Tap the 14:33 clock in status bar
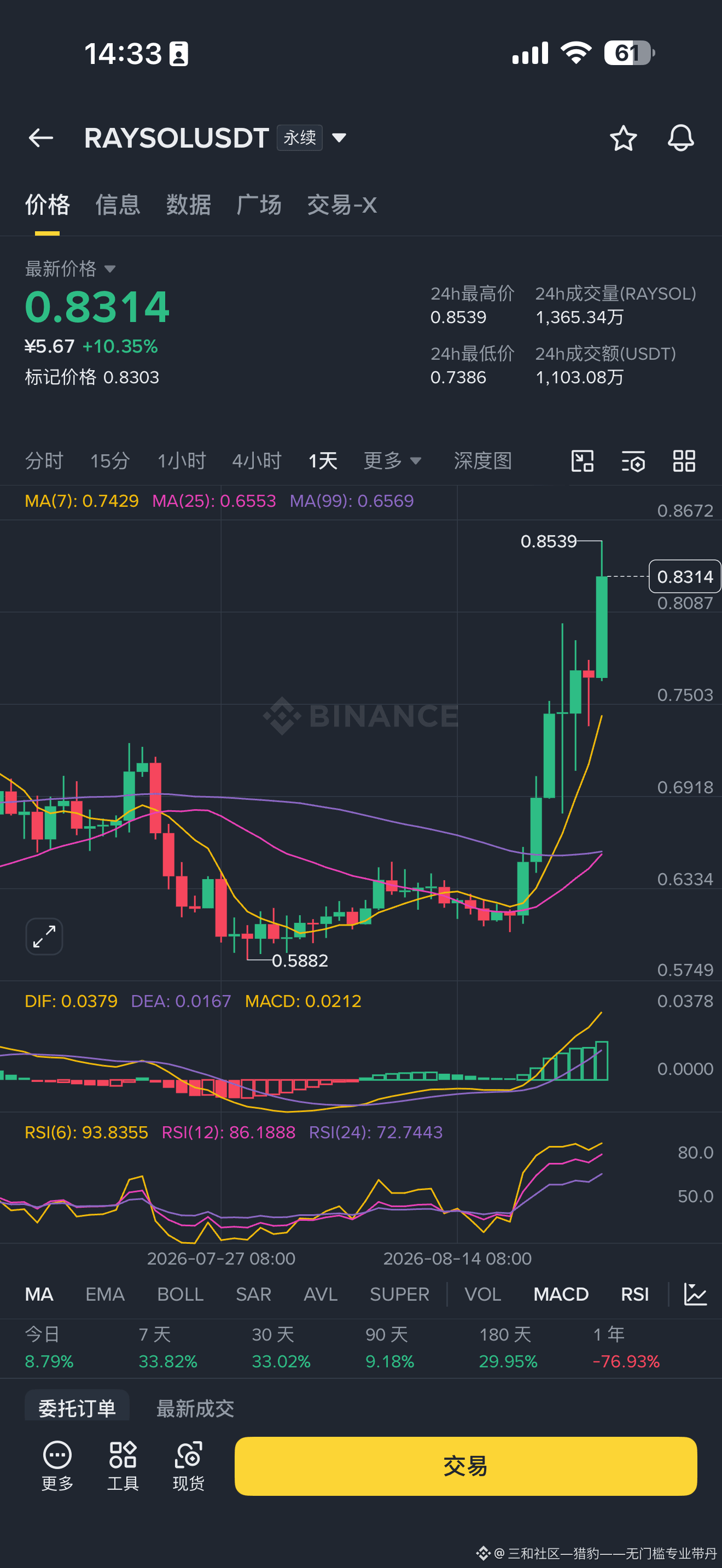This screenshot has width=722, height=1568. [123, 54]
